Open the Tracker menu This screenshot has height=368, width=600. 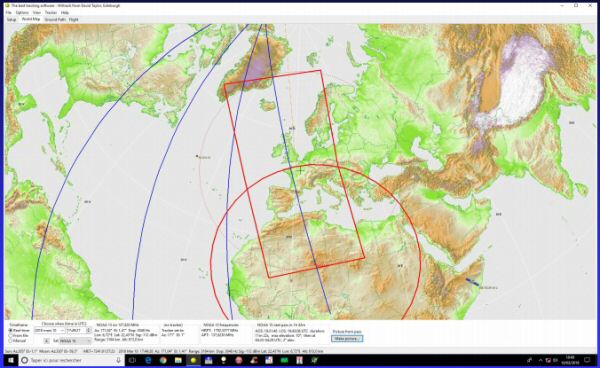point(51,13)
